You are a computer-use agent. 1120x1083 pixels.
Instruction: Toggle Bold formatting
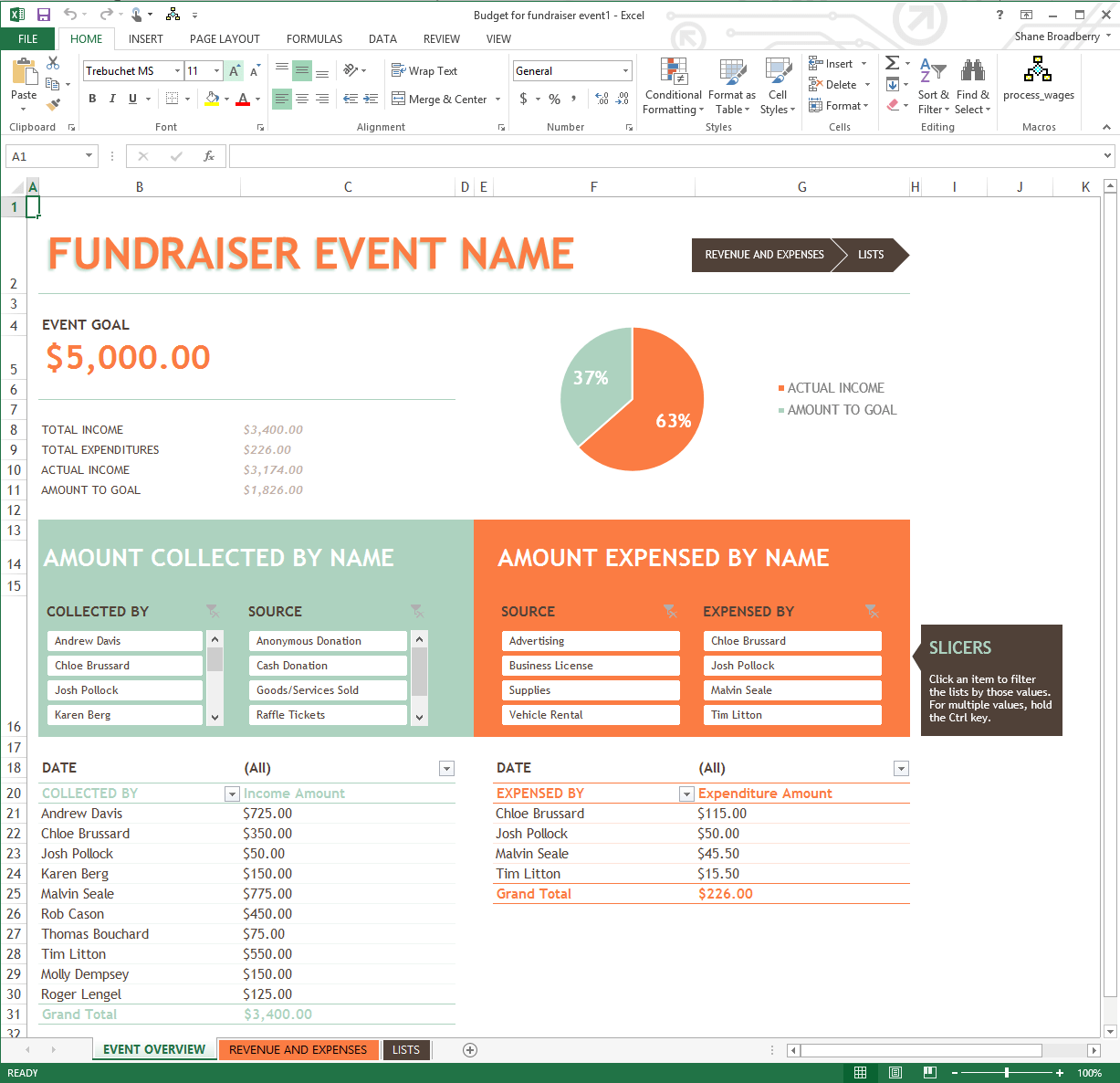pyautogui.click(x=92, y=99)
